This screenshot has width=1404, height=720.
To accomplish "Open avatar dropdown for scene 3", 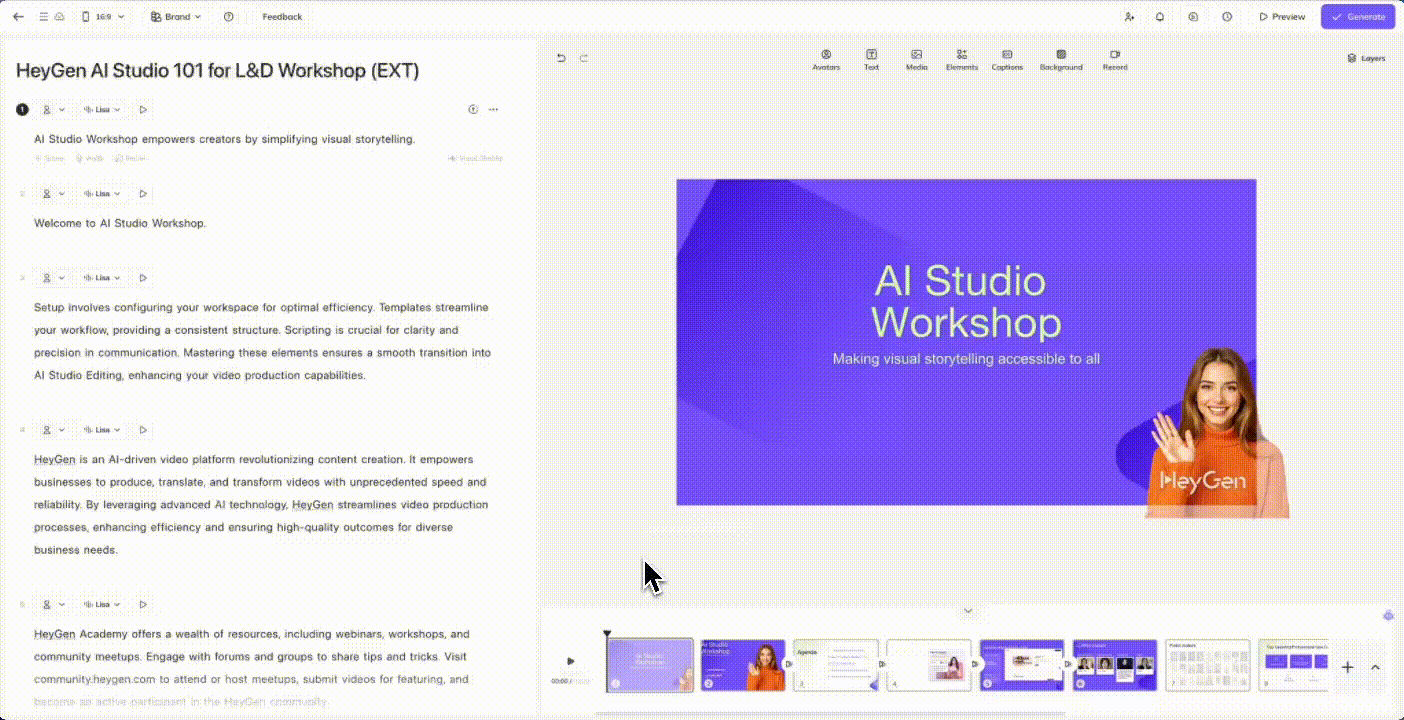I will [52, 277].
